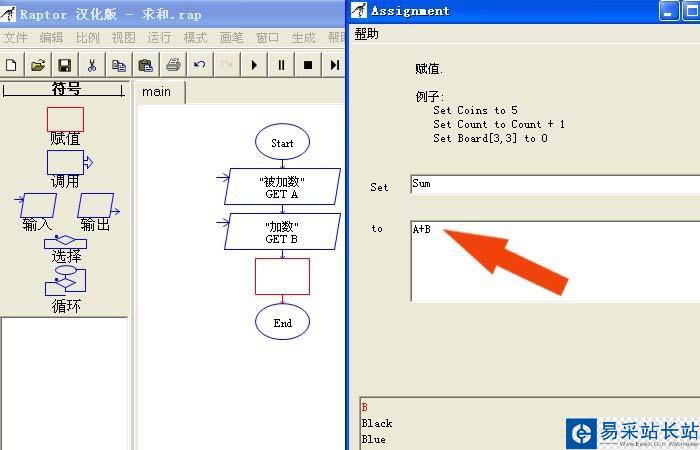
Task: Copy selection using the copy icon
Action: tap(119, 65)
